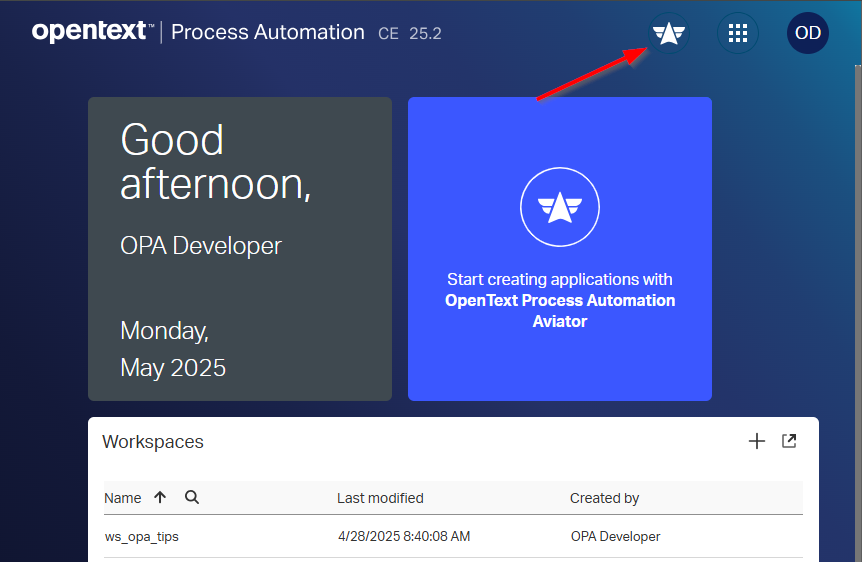
Task: Click the 4/28/2025 last modified cell
Action: pyautogui.click(x=404, y=537)
